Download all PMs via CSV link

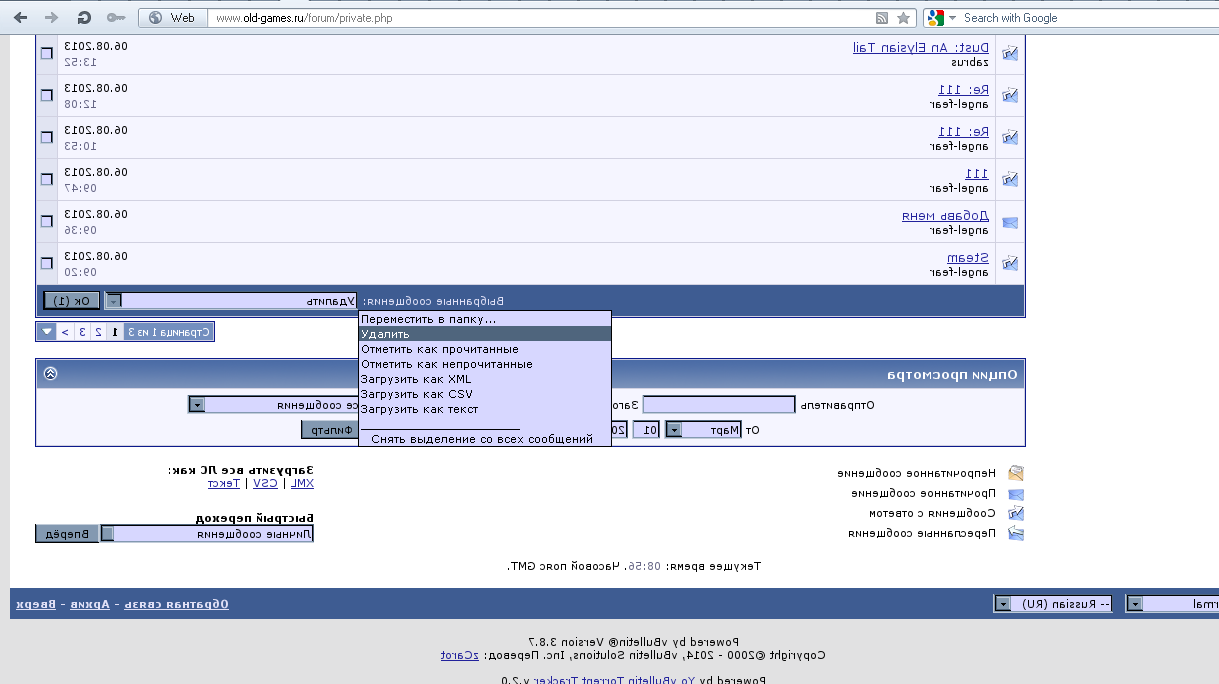266,483
